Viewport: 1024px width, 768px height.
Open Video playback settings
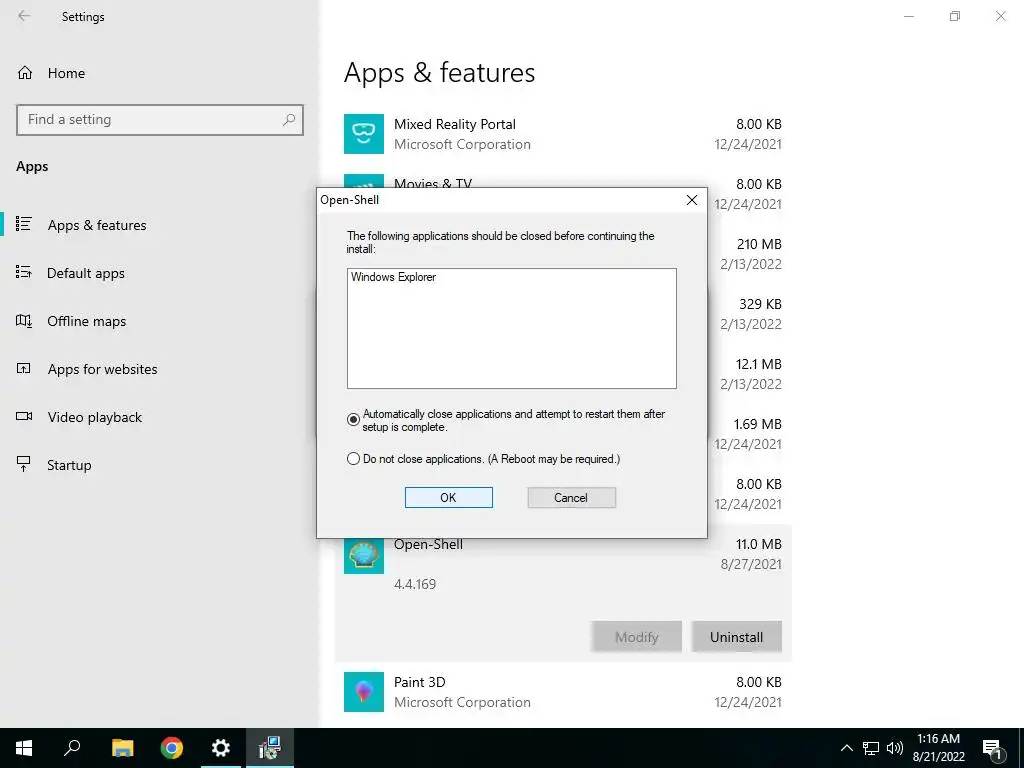(95, 417)
